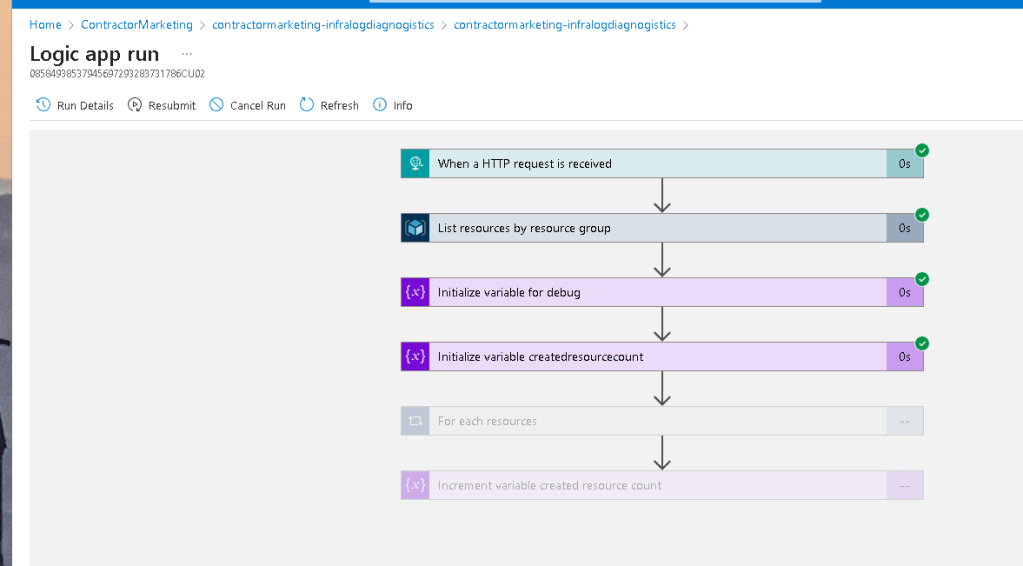This screenshot has width=1023, height=566.
Task: Click the 0s duration on HTTP request step
Action: click(904, 164)
